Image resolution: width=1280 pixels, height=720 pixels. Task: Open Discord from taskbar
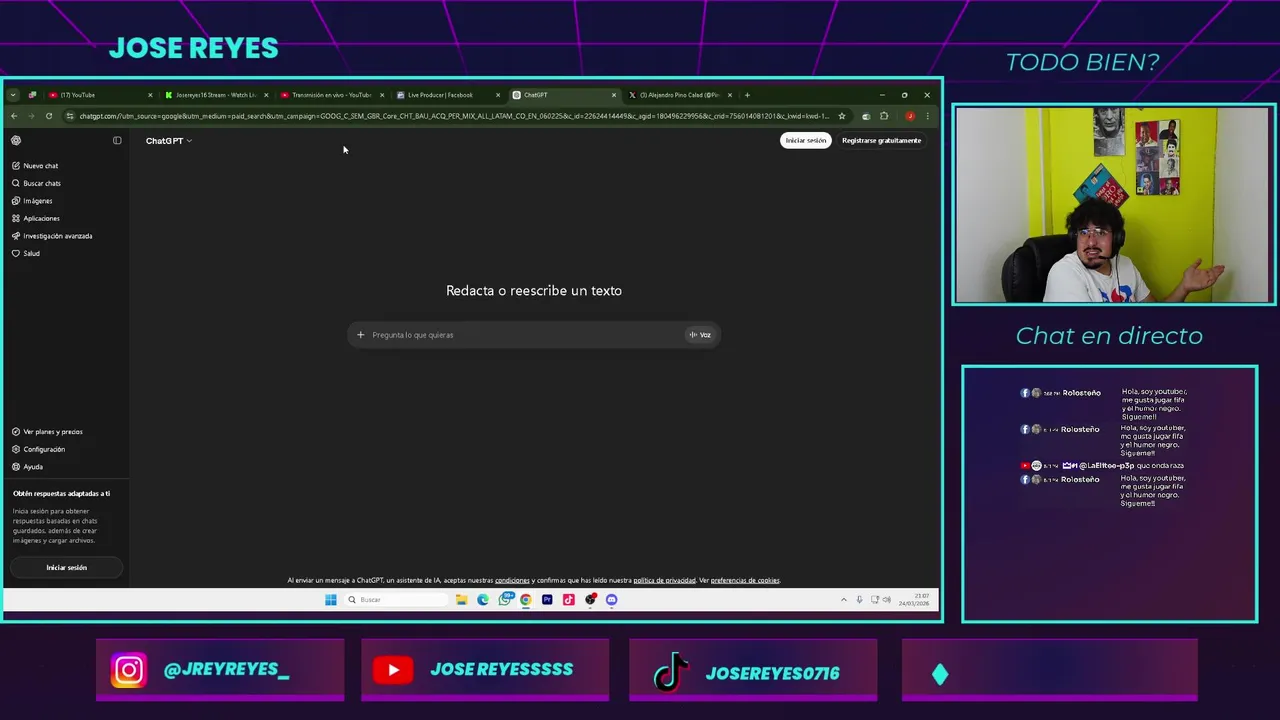tap(612, 600)
